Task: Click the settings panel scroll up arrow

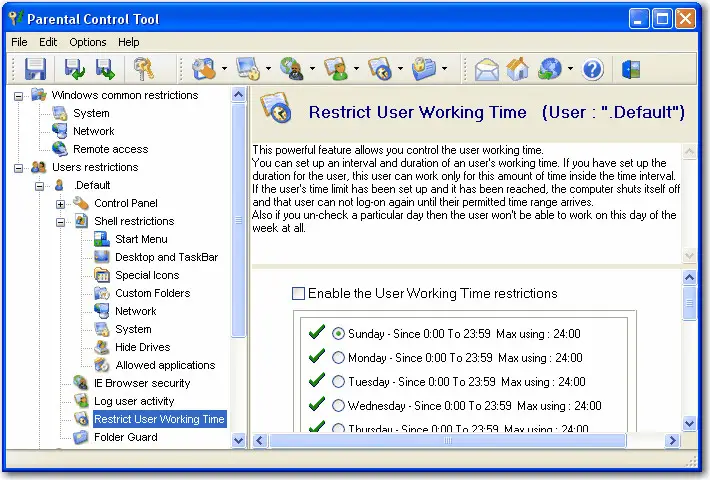Action: [689, 277]
